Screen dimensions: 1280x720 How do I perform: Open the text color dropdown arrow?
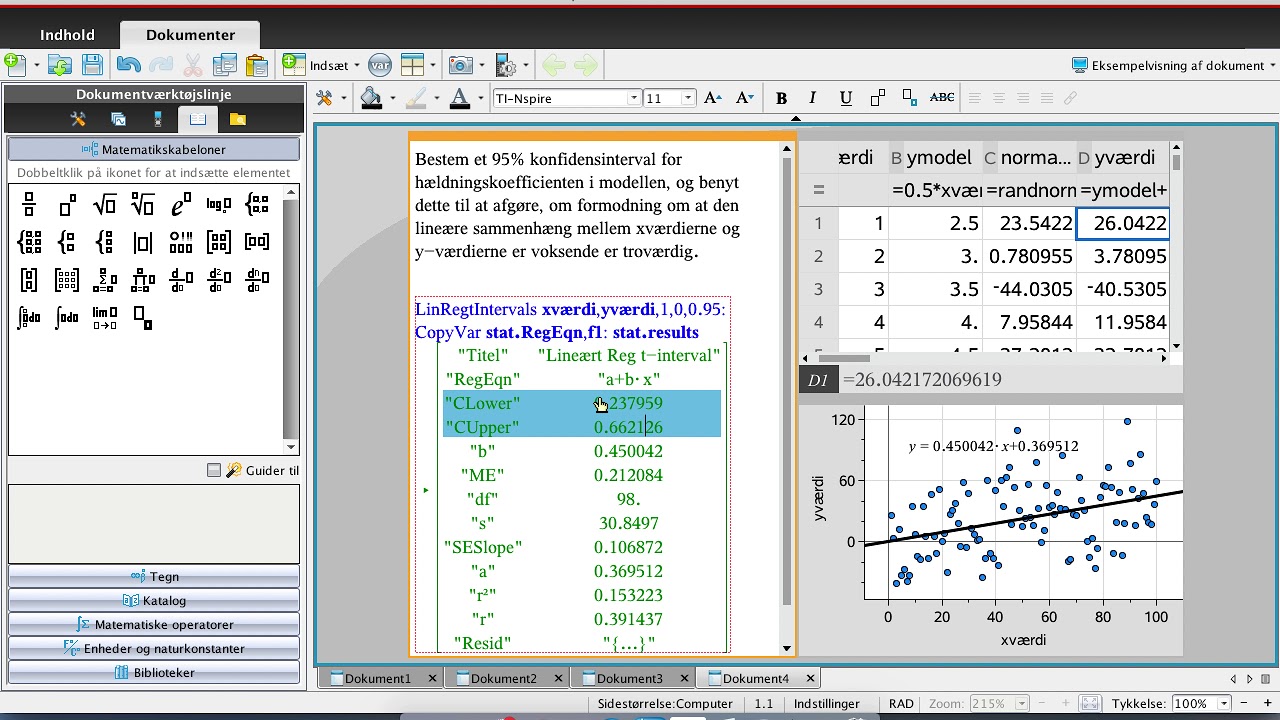(481, 98)
